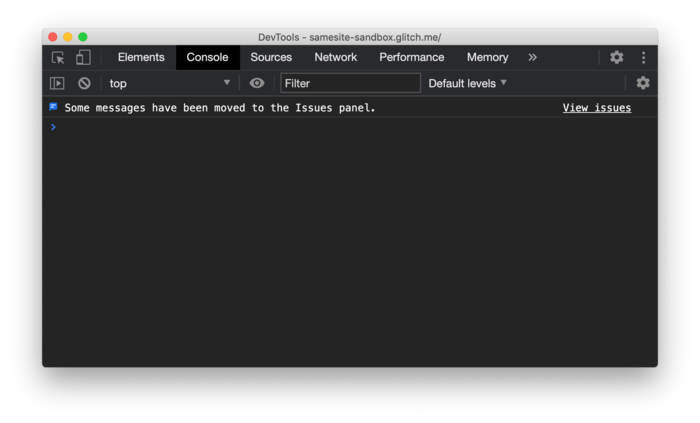Close the DevTools window with red button

(53, 37)
